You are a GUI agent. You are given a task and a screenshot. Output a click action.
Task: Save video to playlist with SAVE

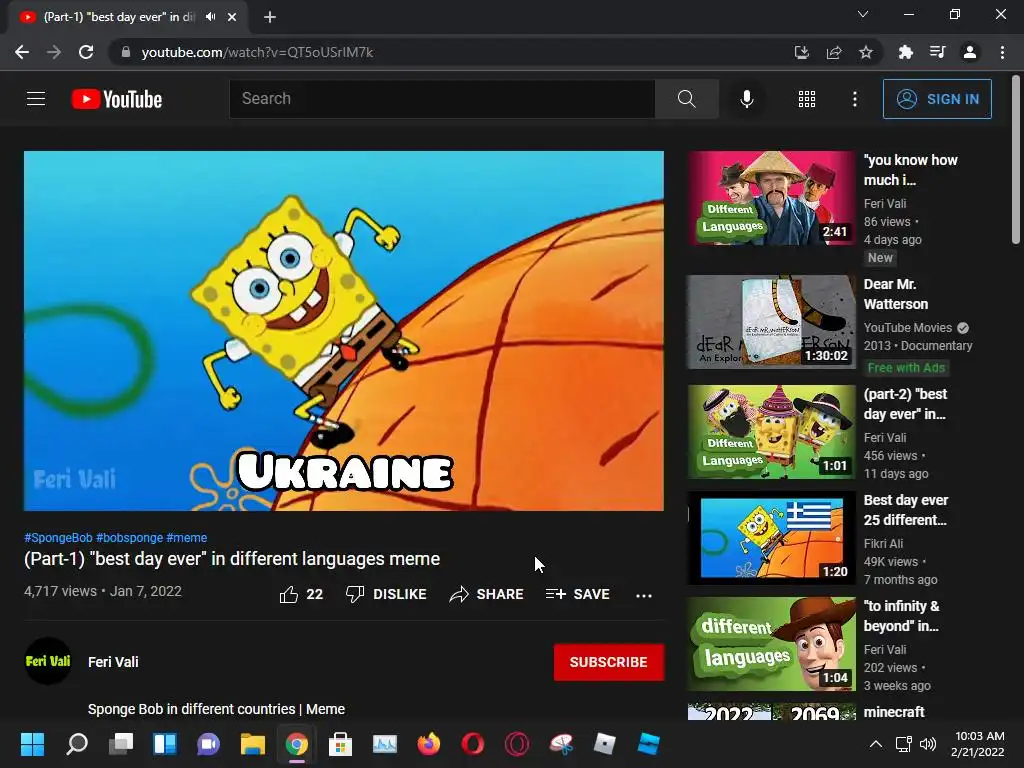578,594
